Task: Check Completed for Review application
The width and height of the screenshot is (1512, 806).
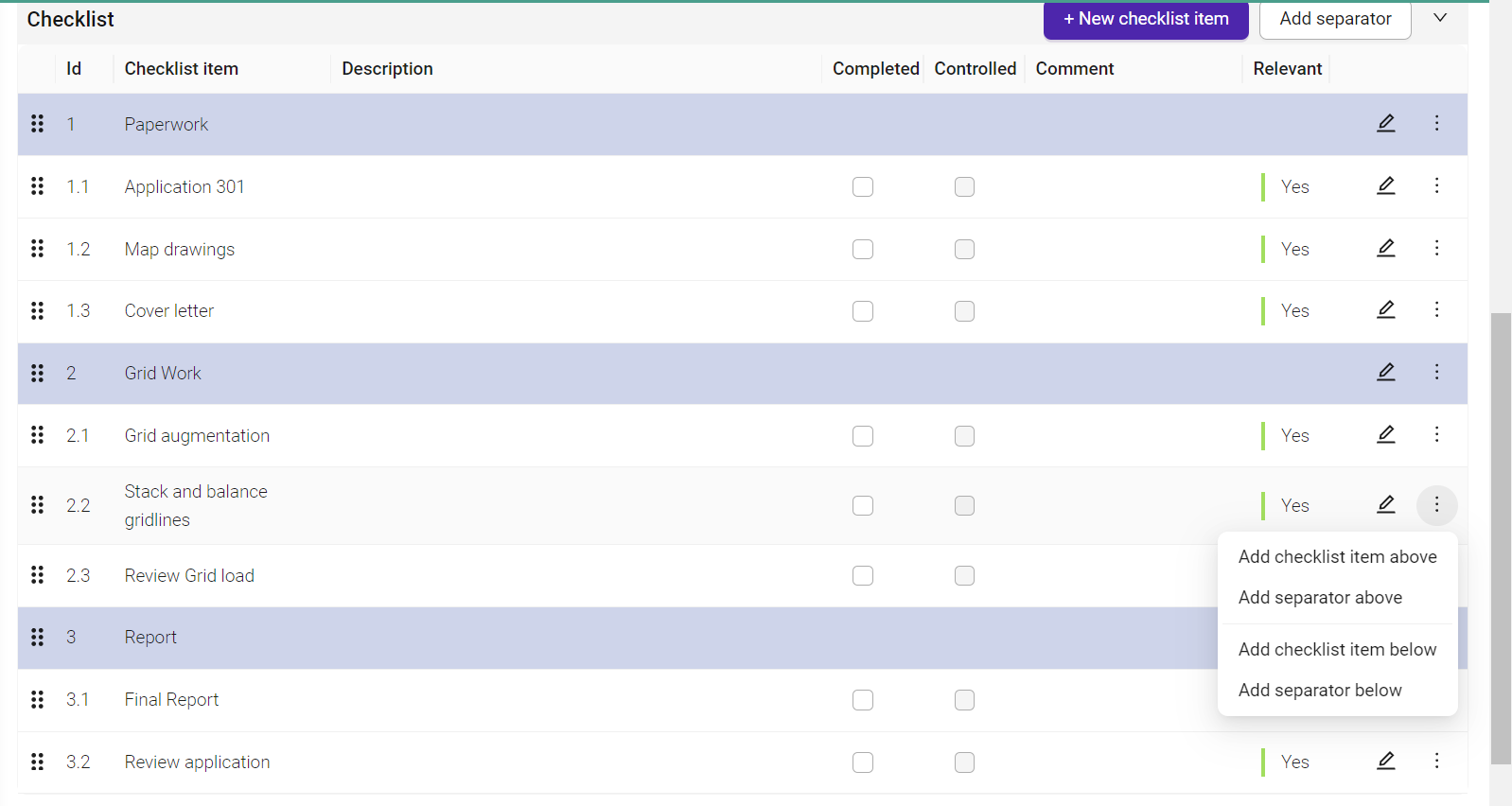Action: [x=862, y=762]
